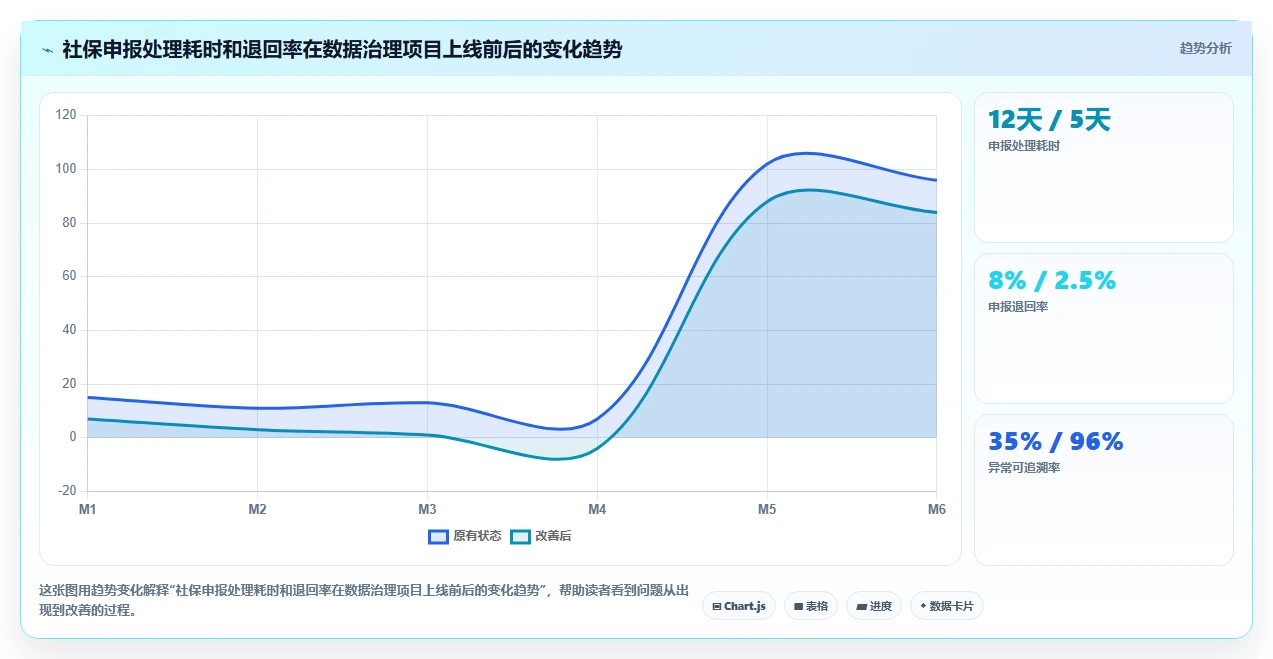Click the star icon in 数据卡片 chip
The width and height of the screenshot is (1273, 659).
pyautogui.click(x=923, y=606)
